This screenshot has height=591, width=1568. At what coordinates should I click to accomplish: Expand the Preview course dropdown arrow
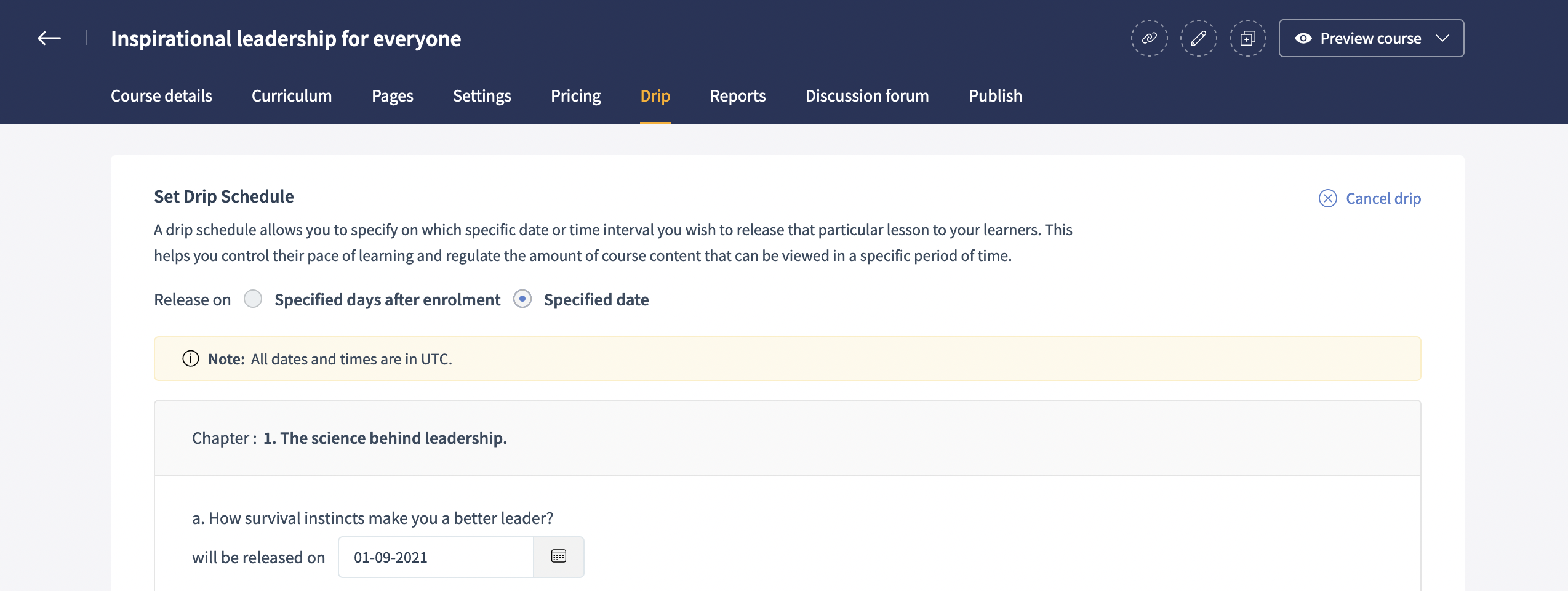(x=1442, y=38)
